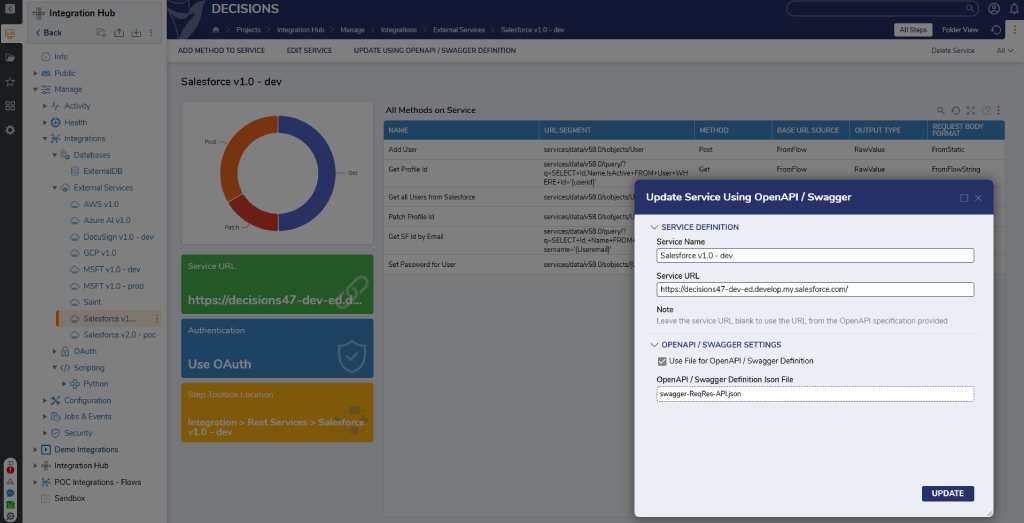Go back using the Back button

pyautogui.click(x=49, y=33)
